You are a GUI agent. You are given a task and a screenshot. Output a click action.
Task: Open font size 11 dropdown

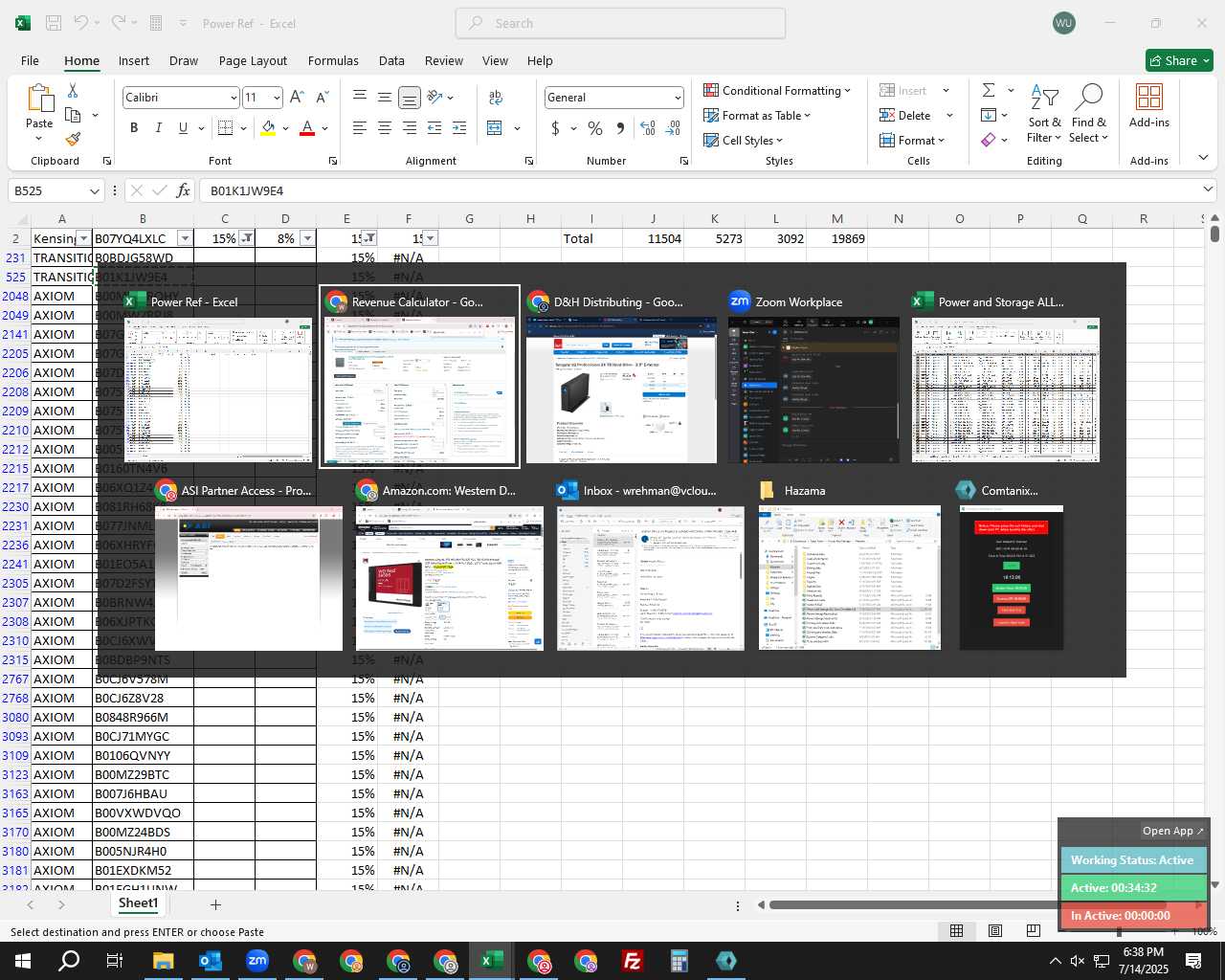pyautogui.click(x=277, y=98)
